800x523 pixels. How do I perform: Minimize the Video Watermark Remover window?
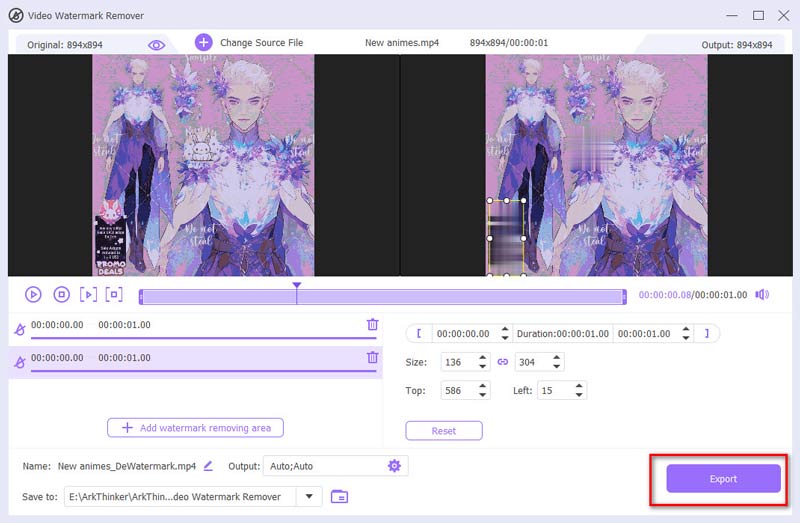[732, 15]
